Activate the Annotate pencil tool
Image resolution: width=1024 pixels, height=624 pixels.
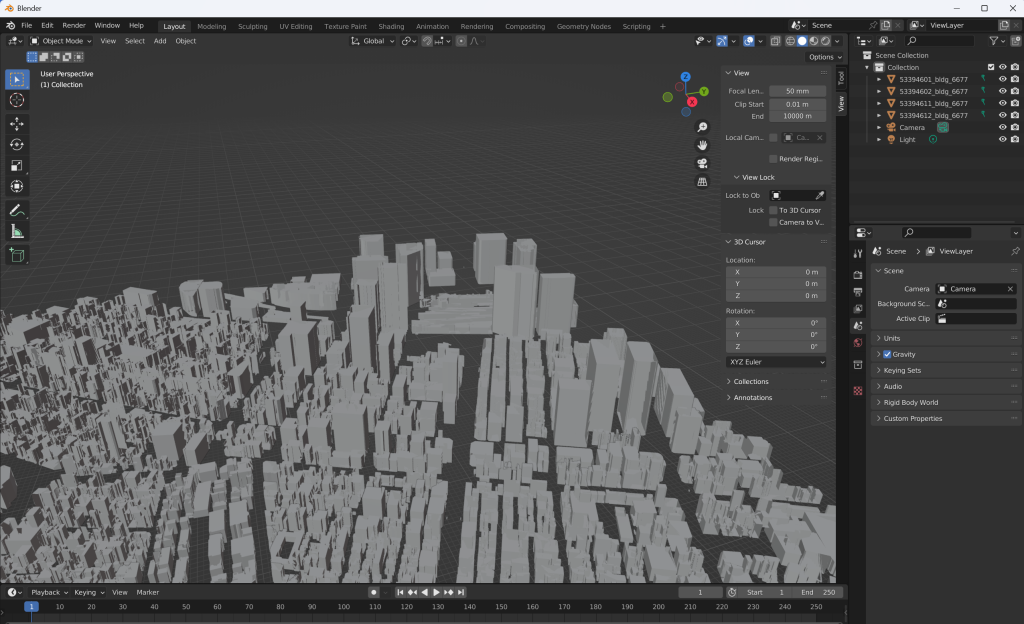(x=17, y=210)
